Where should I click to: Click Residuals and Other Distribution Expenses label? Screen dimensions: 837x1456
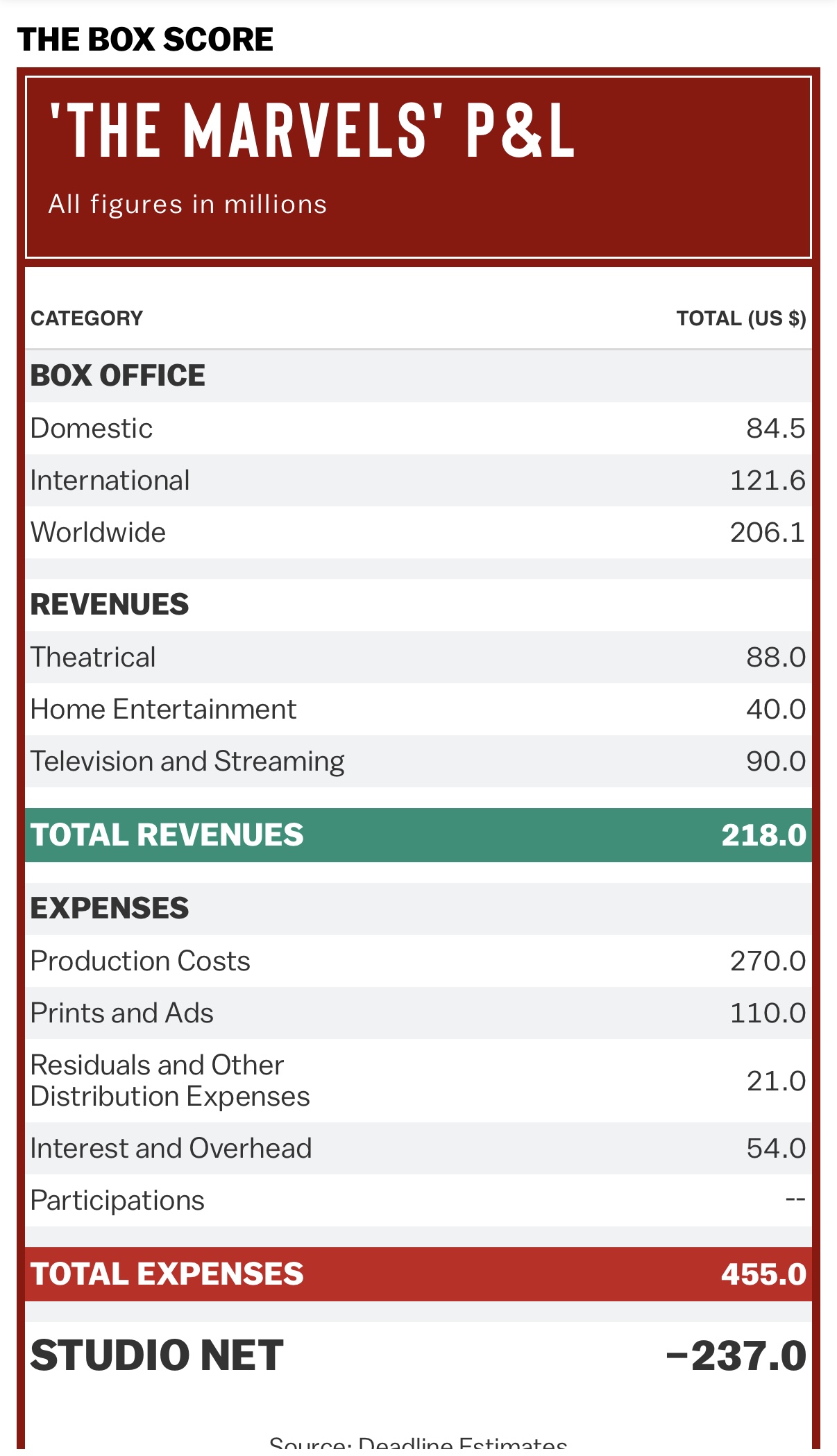pyautogui.click(x=170, y=1081)
